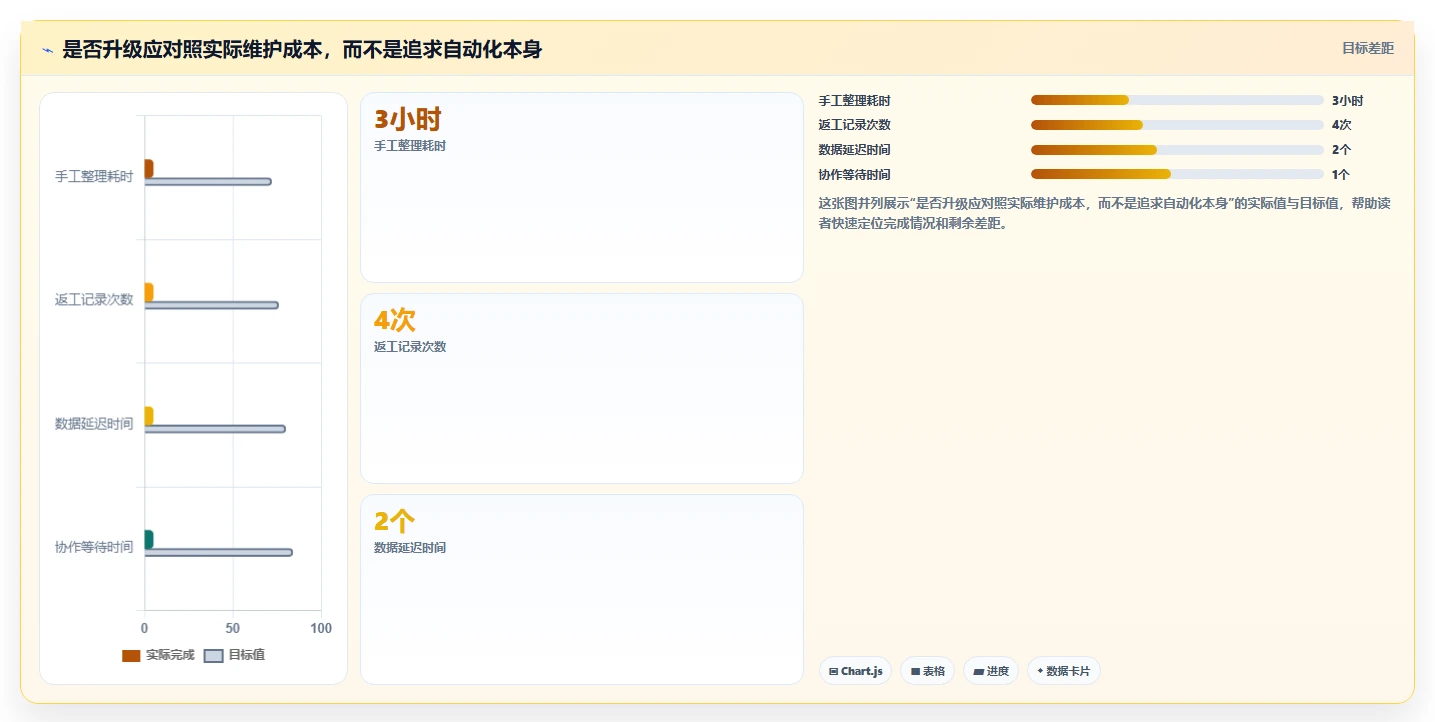Click the 返工记录次数 target bar in chart
Image resolution: width=1435 pixels, height=722 pixels.
(x=211, y=305)
